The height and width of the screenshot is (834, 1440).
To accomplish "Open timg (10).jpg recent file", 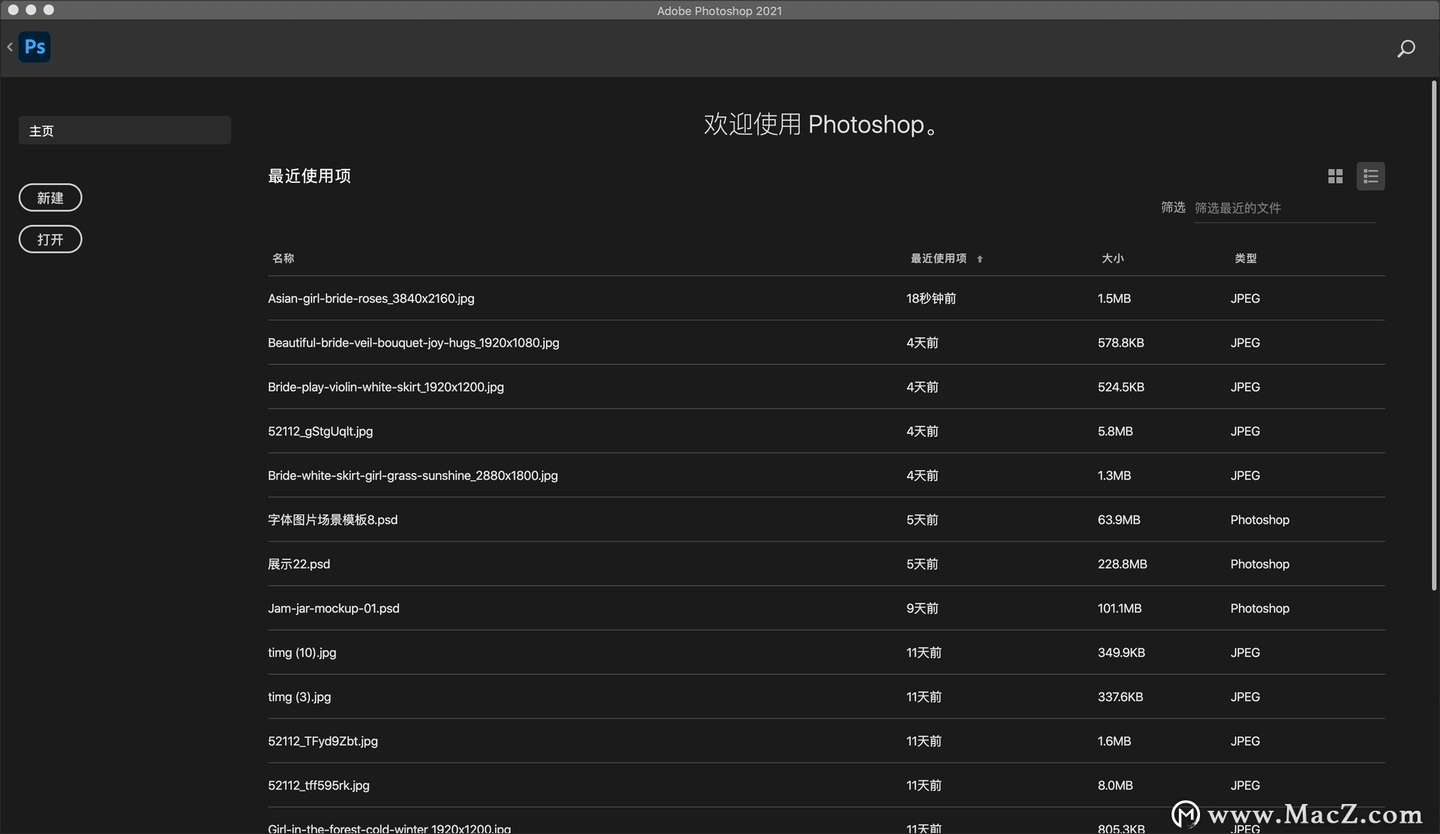I will pyautogui.click(x=826, y=652).
